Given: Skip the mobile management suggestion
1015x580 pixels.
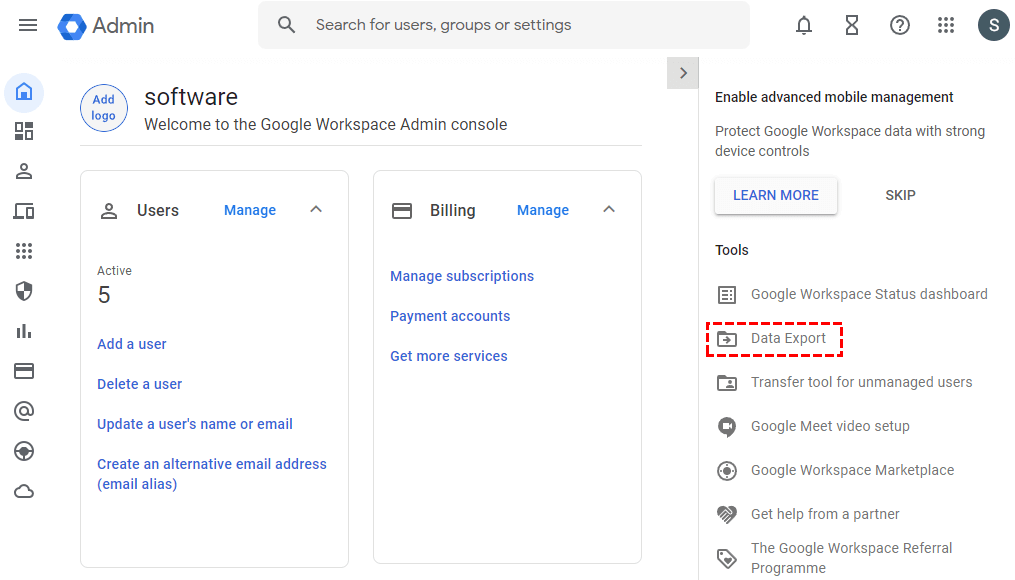Looking at the screenshot, I should point(900,195).
